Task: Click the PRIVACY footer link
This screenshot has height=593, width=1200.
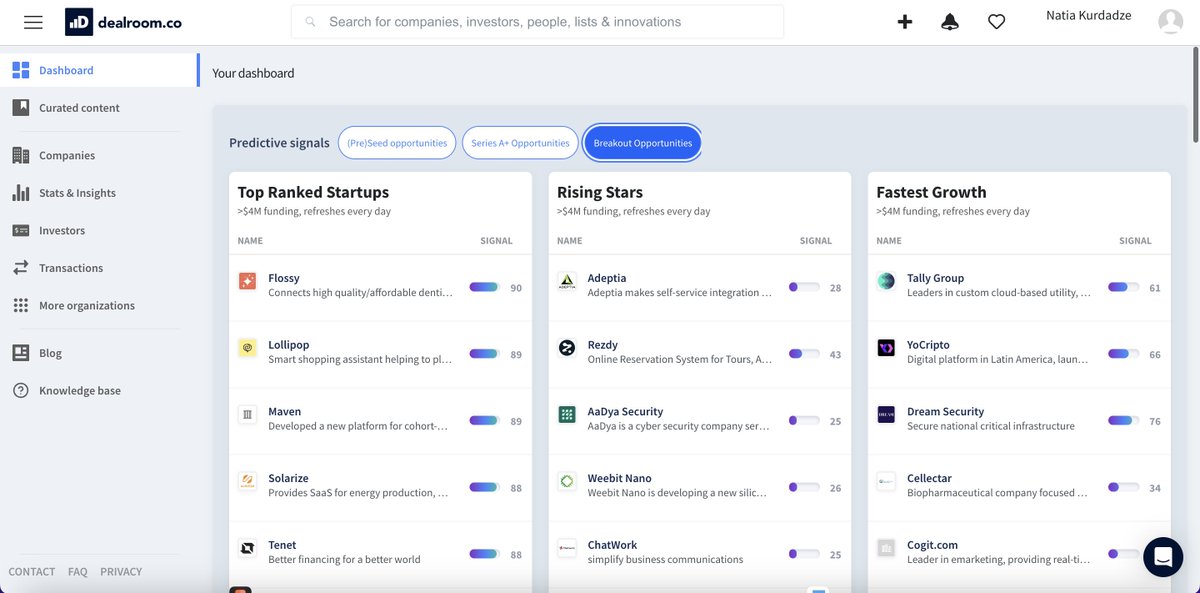Action: click(121, 572)
